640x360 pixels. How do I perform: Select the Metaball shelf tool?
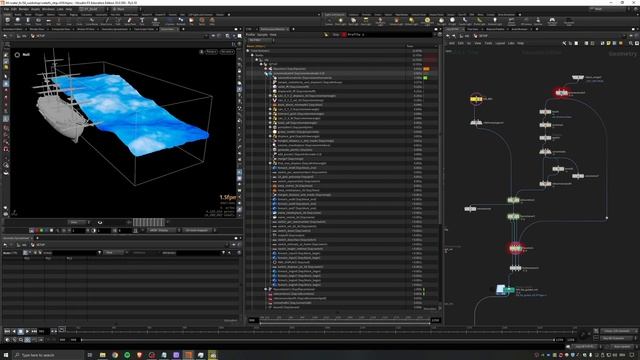[x=181, y=20]
